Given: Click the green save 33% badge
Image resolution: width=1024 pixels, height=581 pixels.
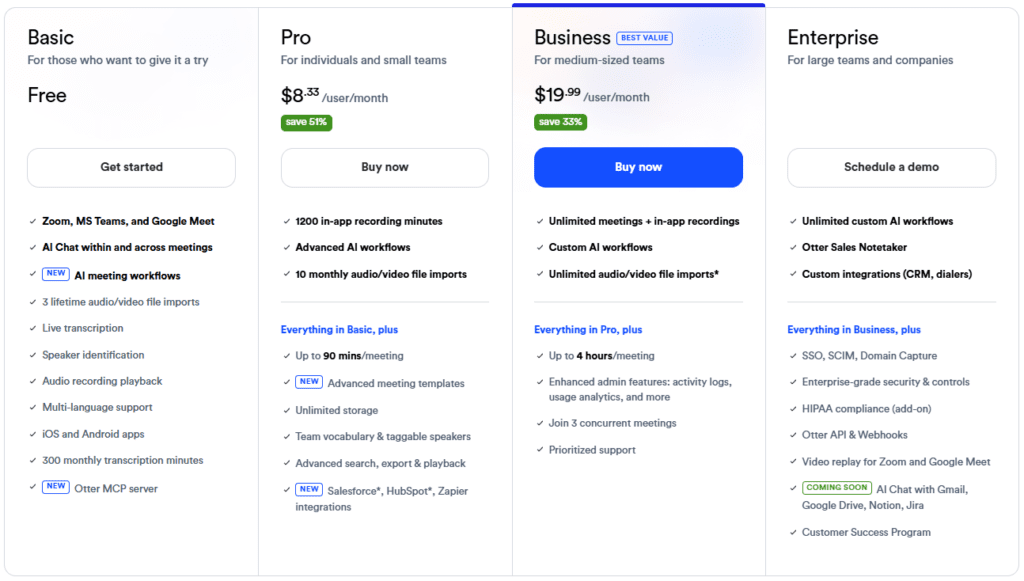Looking at the screenshot, I should [x=560, y=122].
